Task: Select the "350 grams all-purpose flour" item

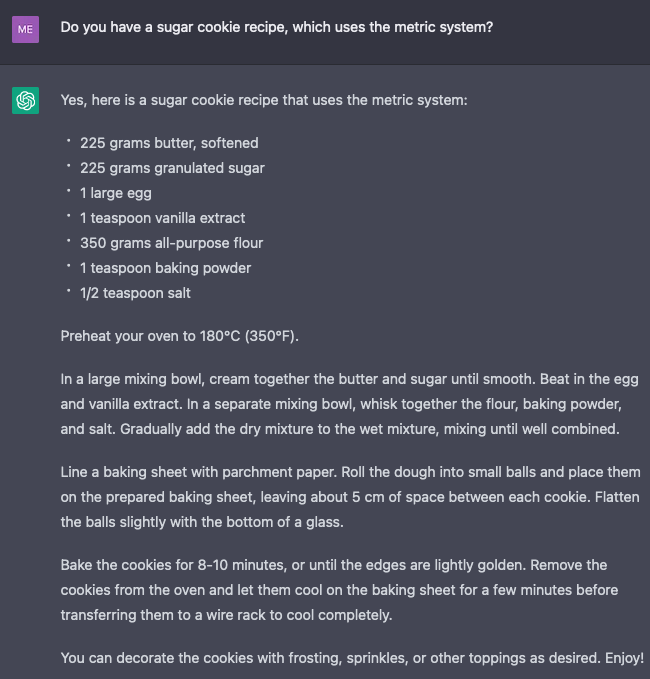Action: point(171,243)
